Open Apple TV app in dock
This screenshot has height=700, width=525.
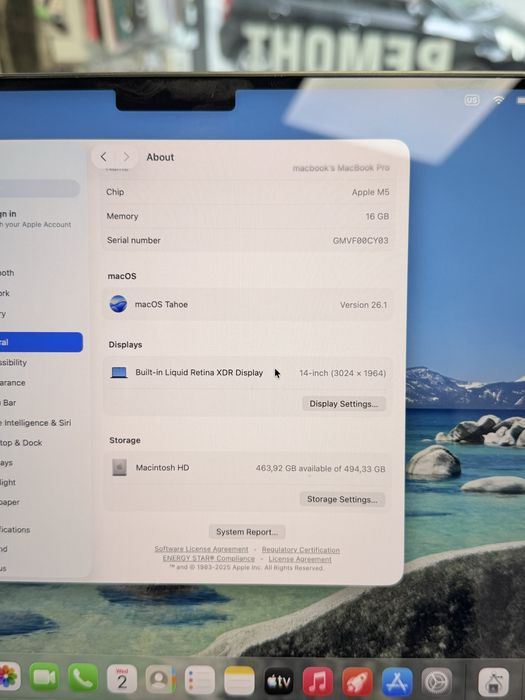(279, 681)
